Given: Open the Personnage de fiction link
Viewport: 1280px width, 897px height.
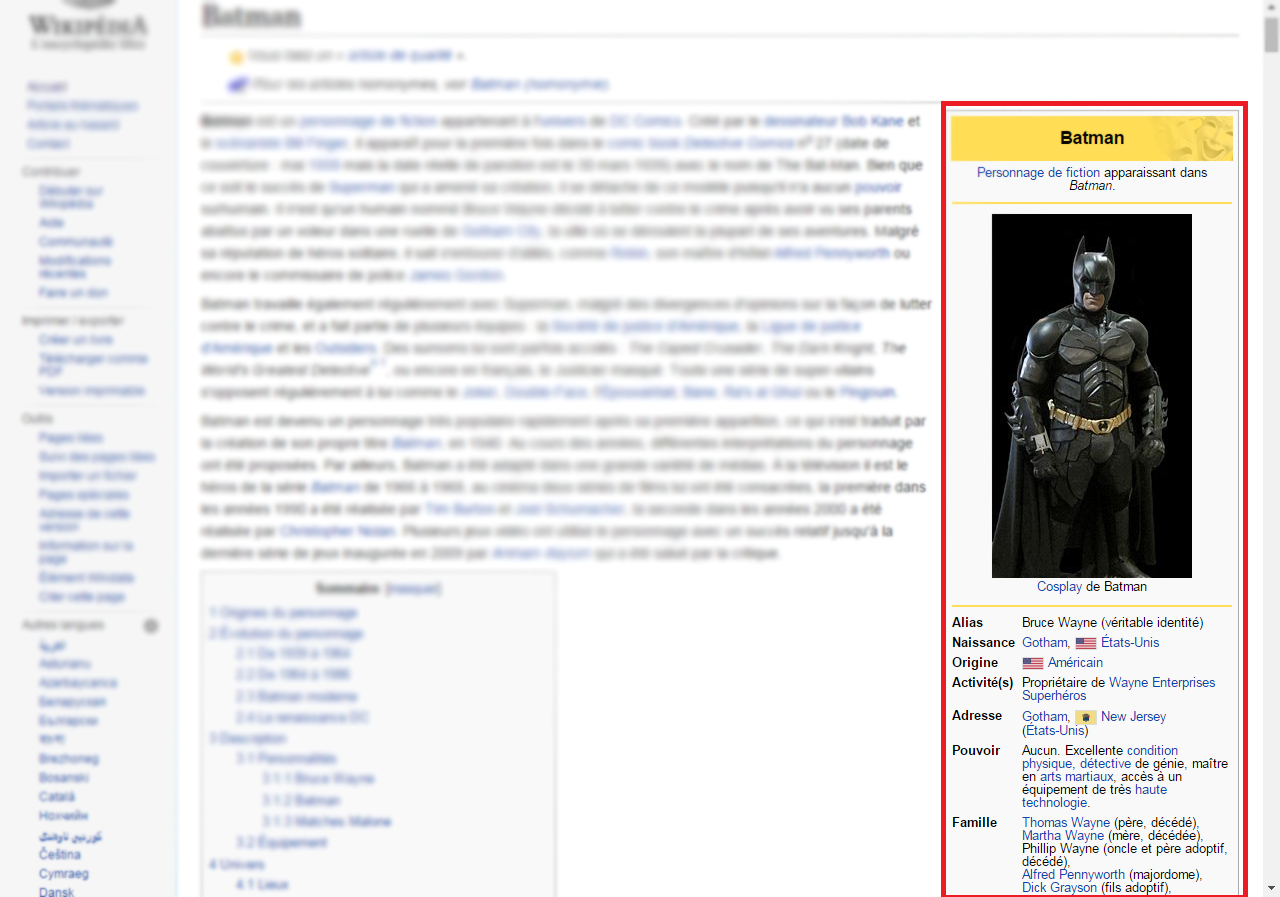Looking at the screenshot, I should coord(1038,173).
